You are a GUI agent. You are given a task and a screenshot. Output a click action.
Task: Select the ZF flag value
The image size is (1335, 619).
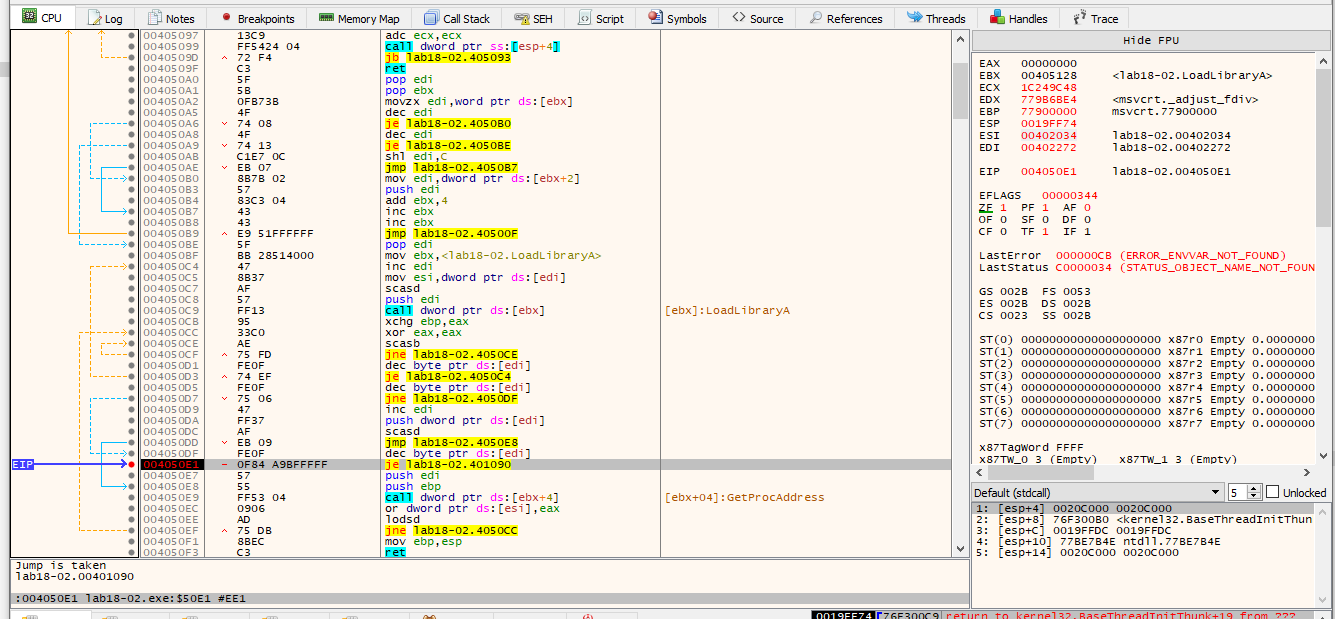tap(1002, 207)
